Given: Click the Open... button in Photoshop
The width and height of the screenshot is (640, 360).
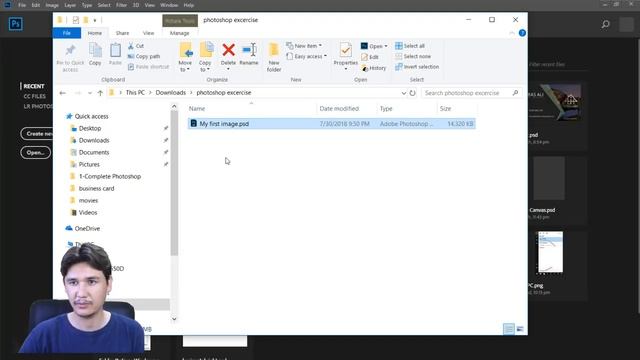Looking at the screenshot, I should tap(36, 153).
